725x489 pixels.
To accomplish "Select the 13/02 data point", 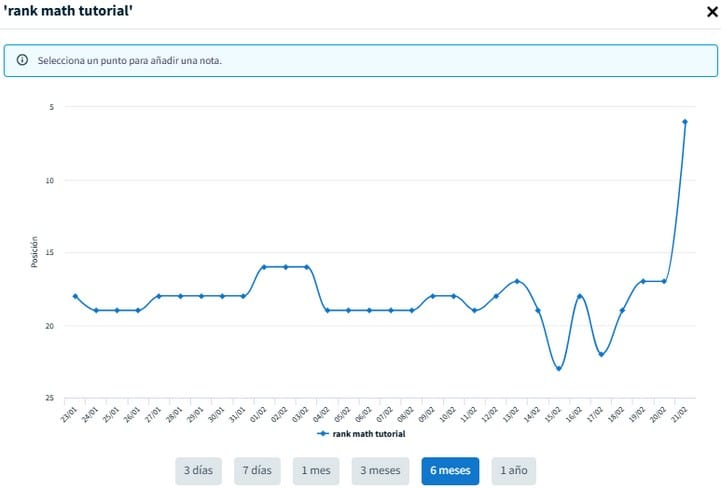I will [517, 281].
